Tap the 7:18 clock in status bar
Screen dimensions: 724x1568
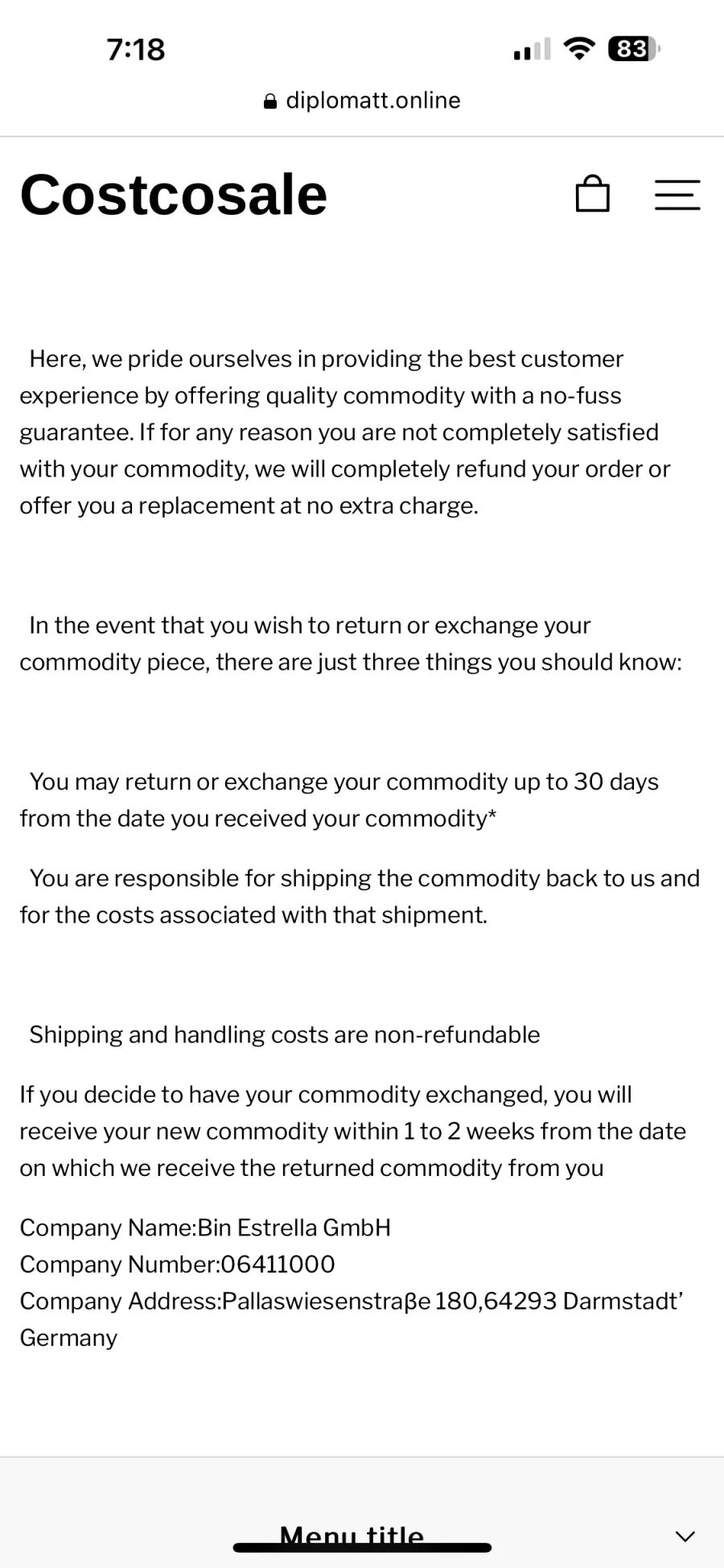click(x=136, y=50)
